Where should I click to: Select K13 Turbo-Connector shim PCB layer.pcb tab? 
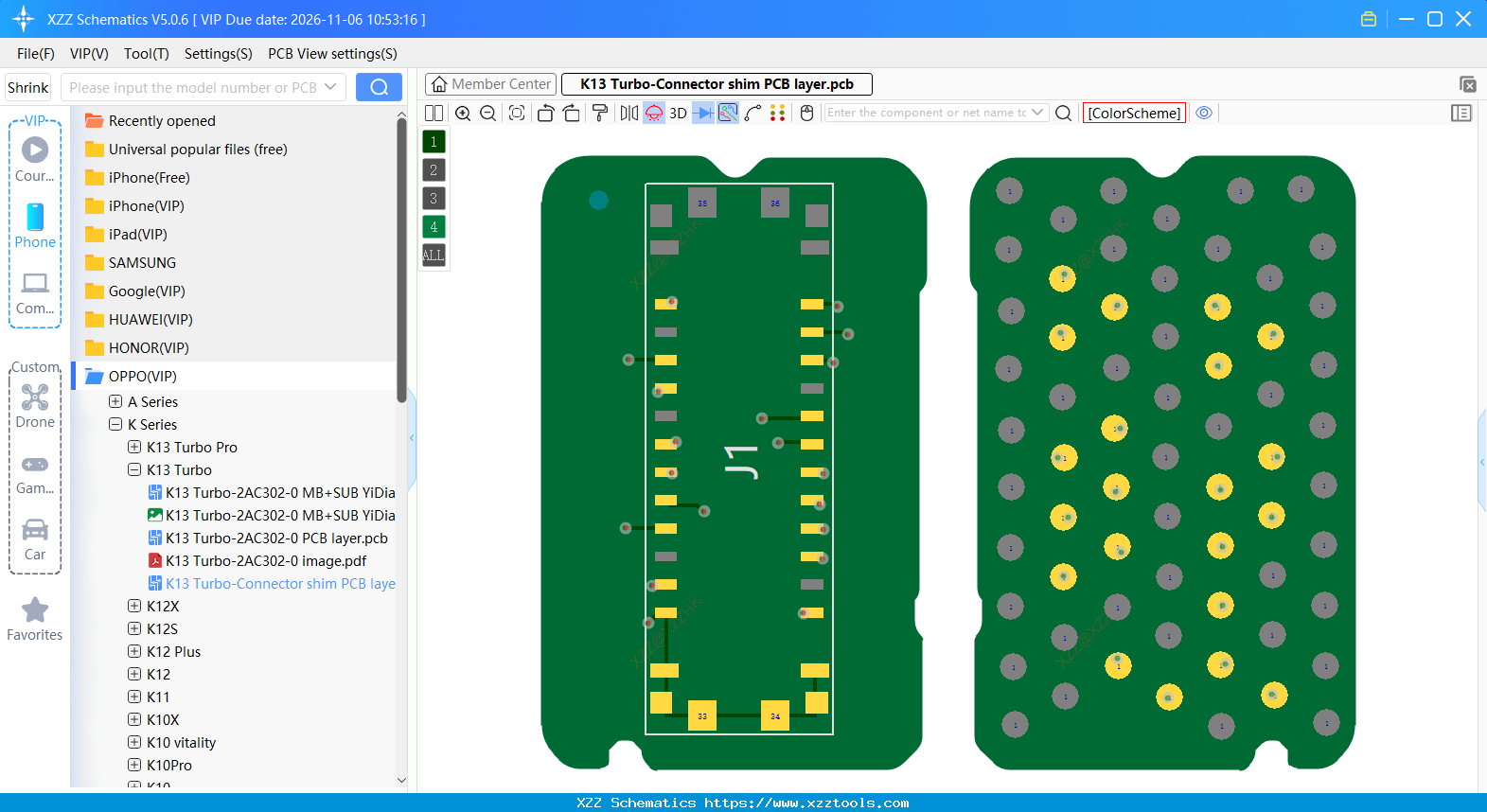point(717,84)
